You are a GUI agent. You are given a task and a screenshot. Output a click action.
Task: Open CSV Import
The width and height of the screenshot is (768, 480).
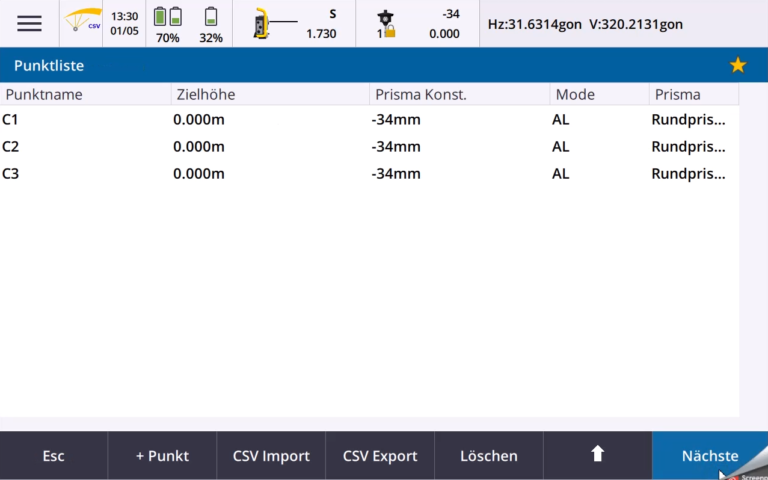271,456
